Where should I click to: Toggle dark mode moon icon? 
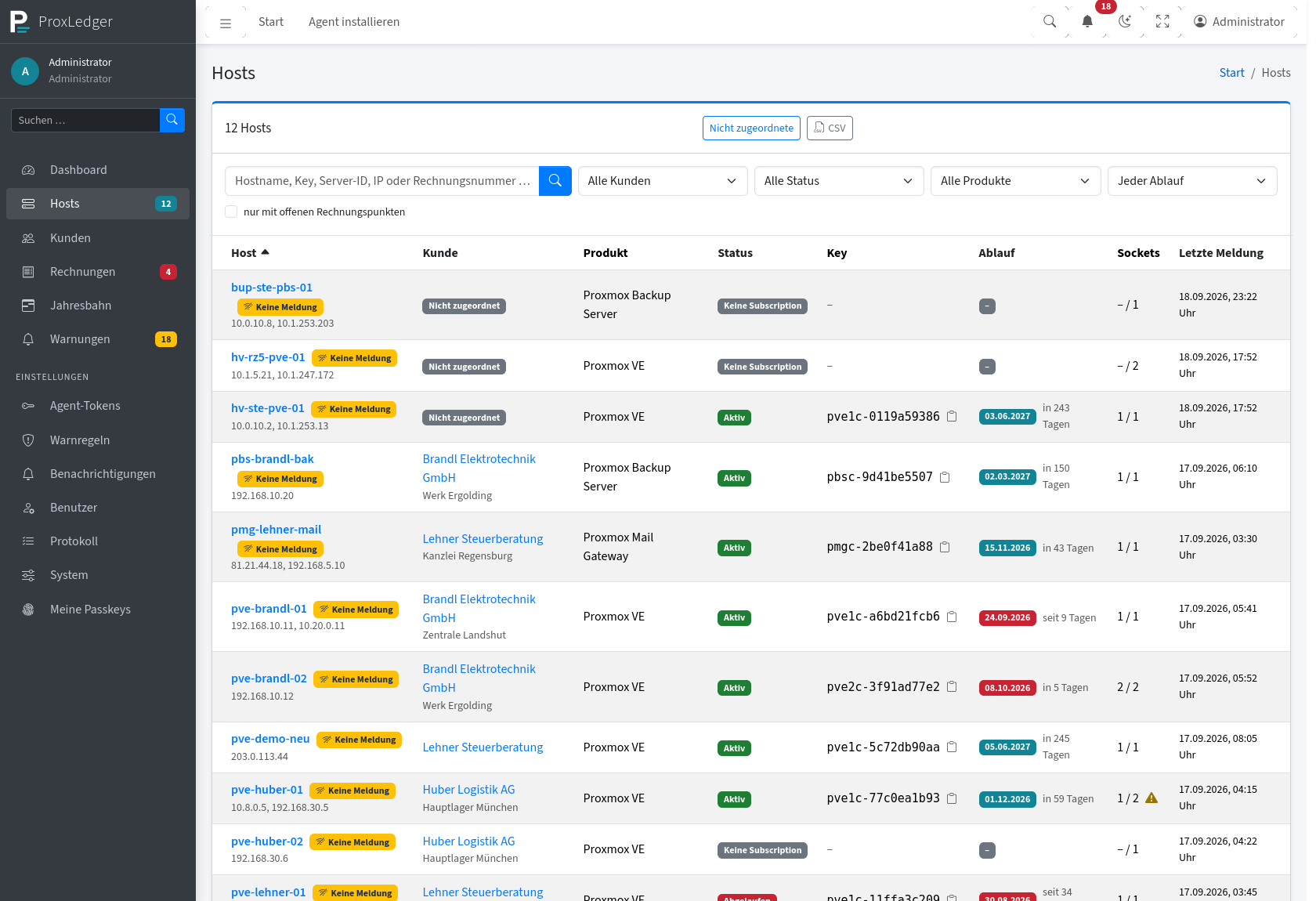click(x=1125, y=22)
